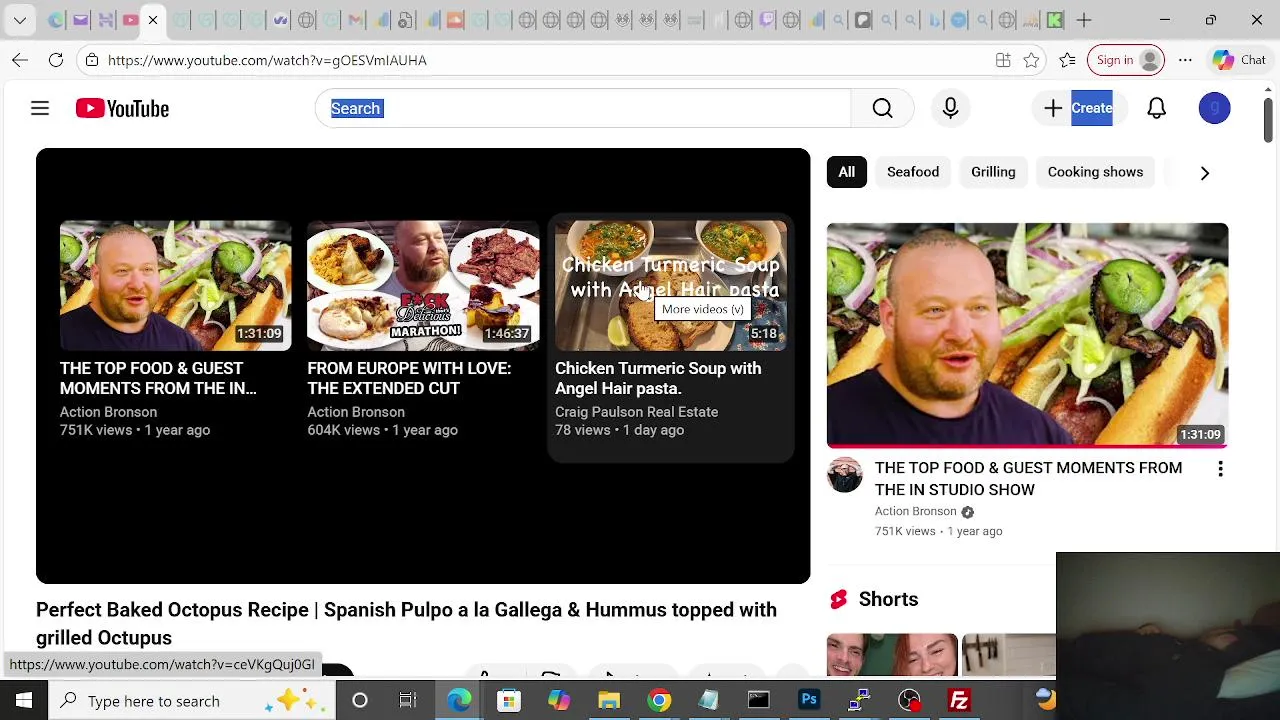Open the account avatar menu

click(1214, 108)
